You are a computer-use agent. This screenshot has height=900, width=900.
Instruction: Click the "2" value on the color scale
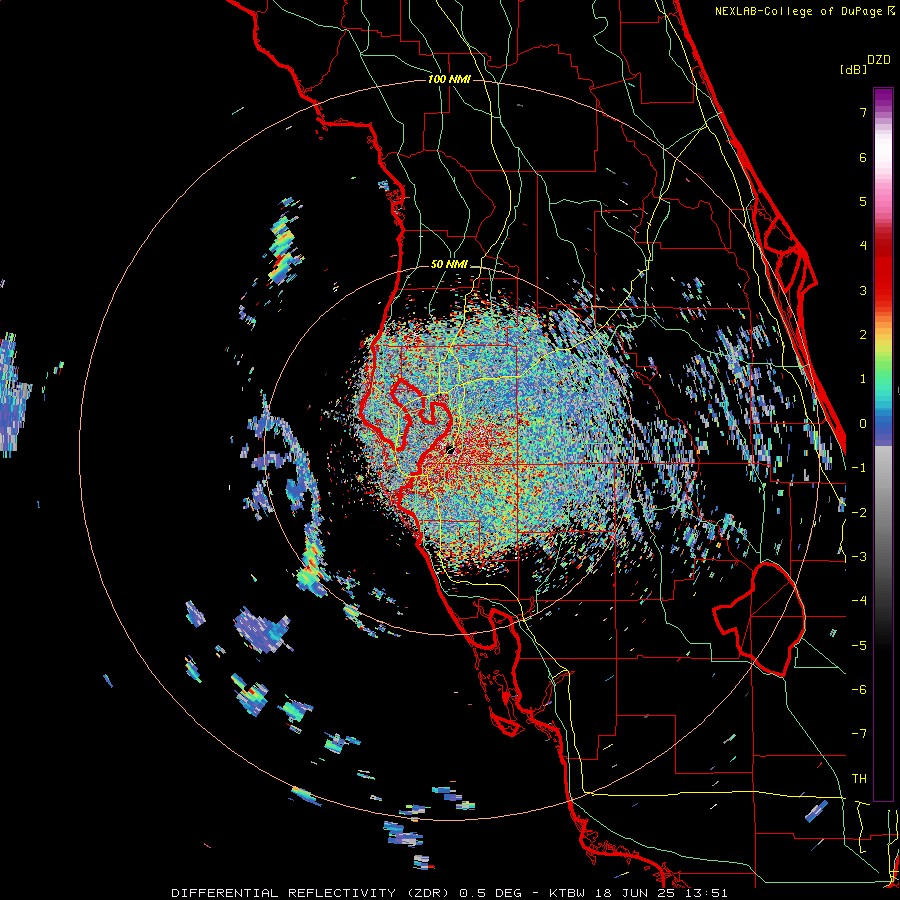pyautogui.click(x=863, y=335)
